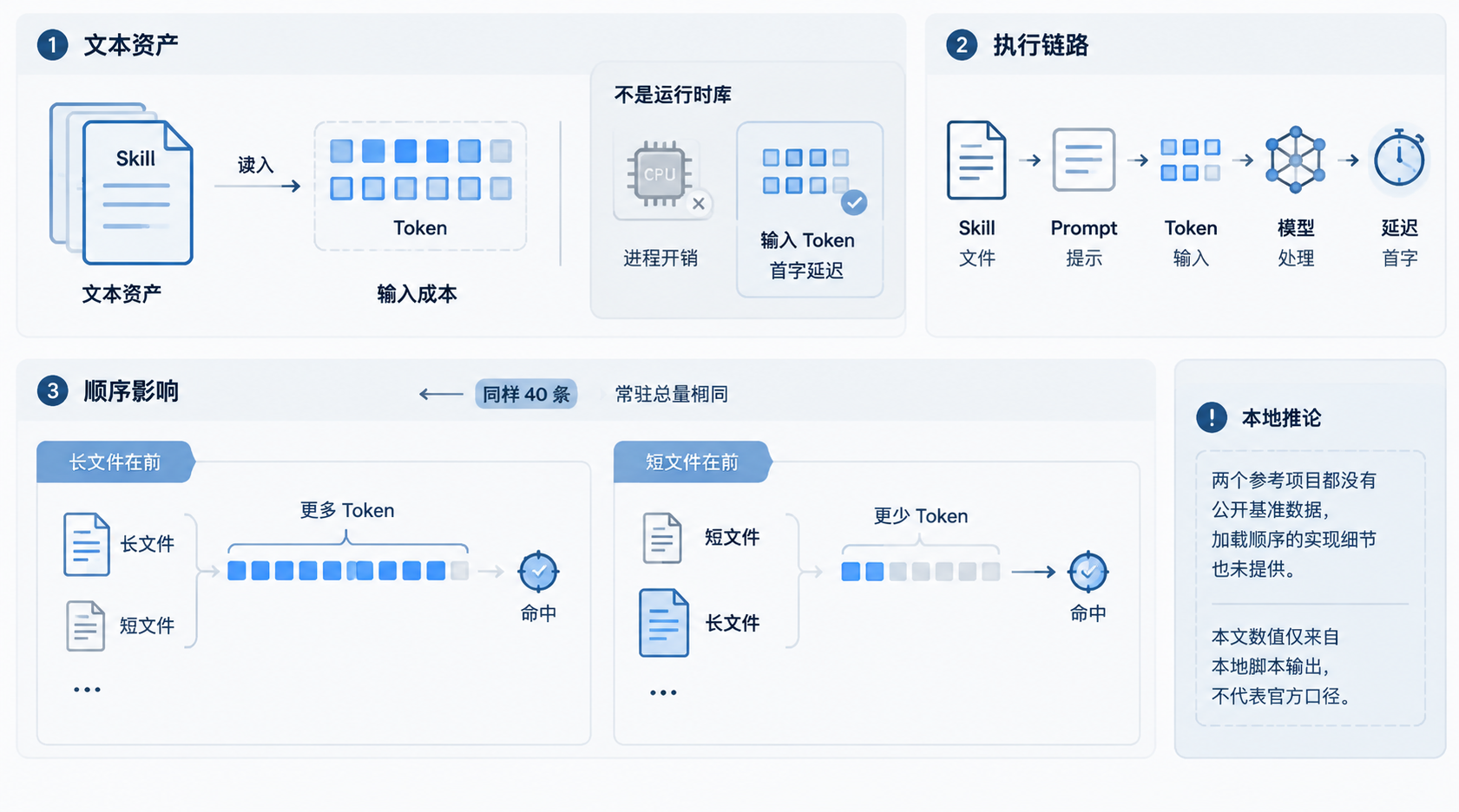Image resolution: width=1459 pixels, height=812 pixels.
Task: Click the 执行链路 section heading
Action: (1041, 45)
